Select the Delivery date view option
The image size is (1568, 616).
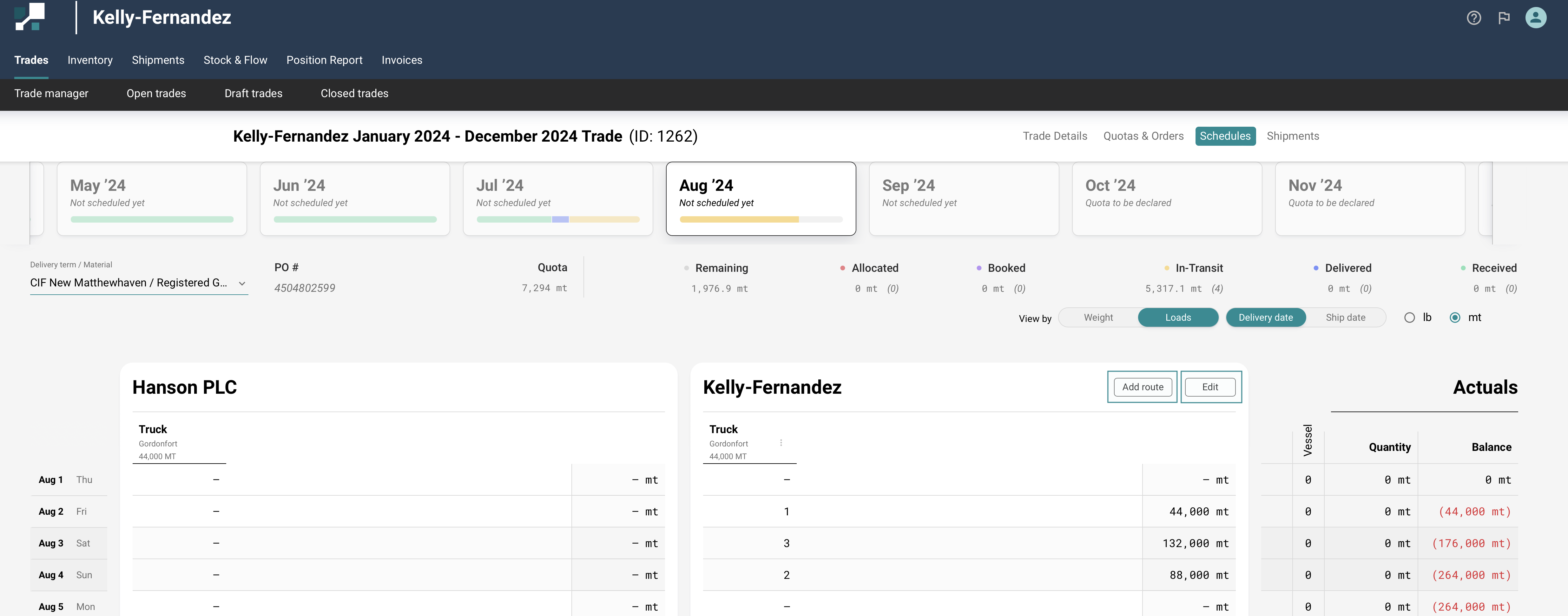[x=1266, y=318]
